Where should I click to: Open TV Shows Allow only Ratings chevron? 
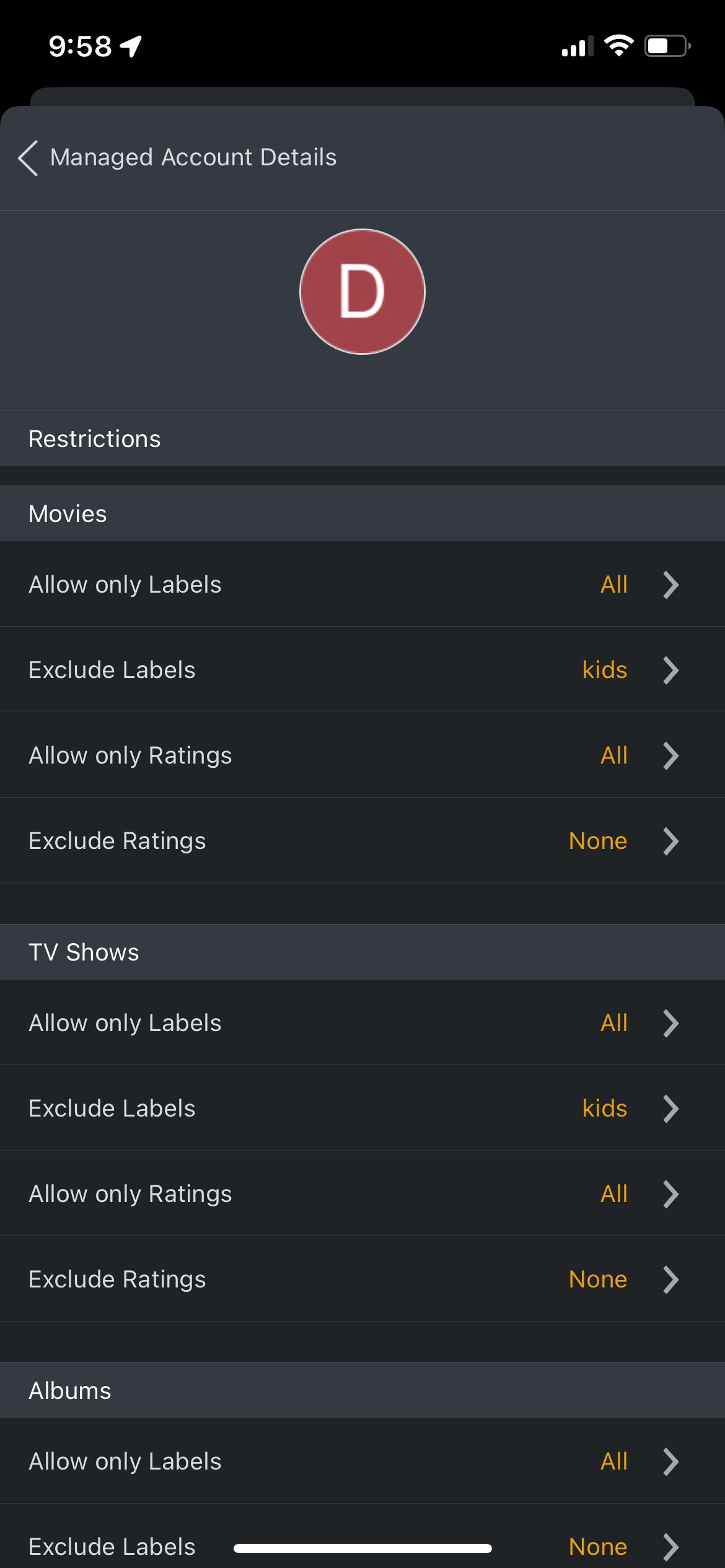(670, 1194)
